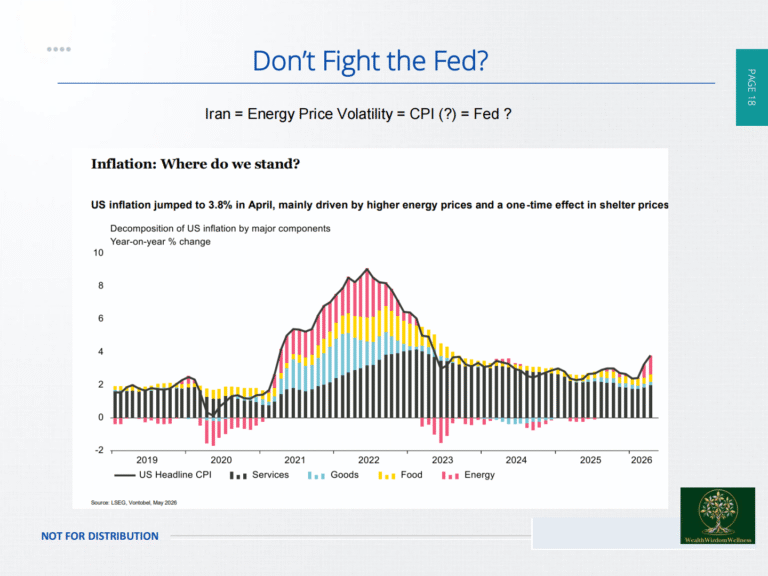This screenshot has height=576, width=768.
Task: Click the empty light box beside logo
Action: [606, 533]
